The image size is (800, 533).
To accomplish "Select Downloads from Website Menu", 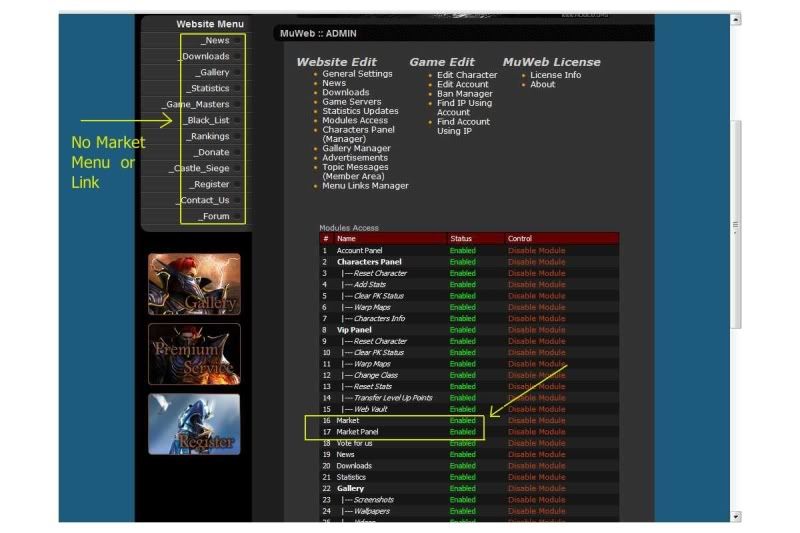I will coord(206,57).
